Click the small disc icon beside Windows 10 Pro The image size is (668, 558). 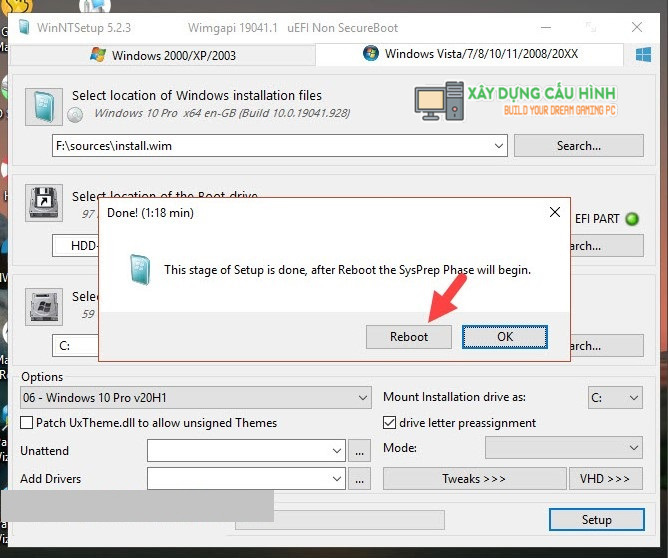pos(76,115)
